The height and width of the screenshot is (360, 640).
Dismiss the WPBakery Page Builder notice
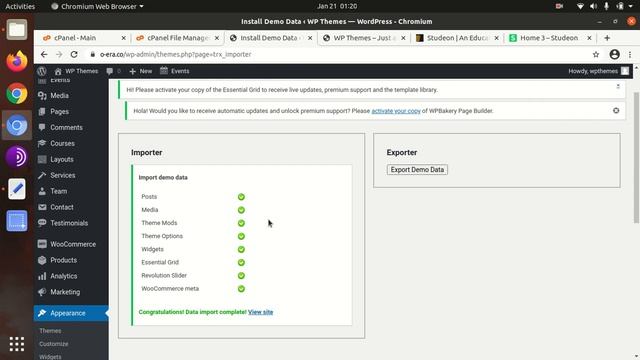tap(616, 111)
